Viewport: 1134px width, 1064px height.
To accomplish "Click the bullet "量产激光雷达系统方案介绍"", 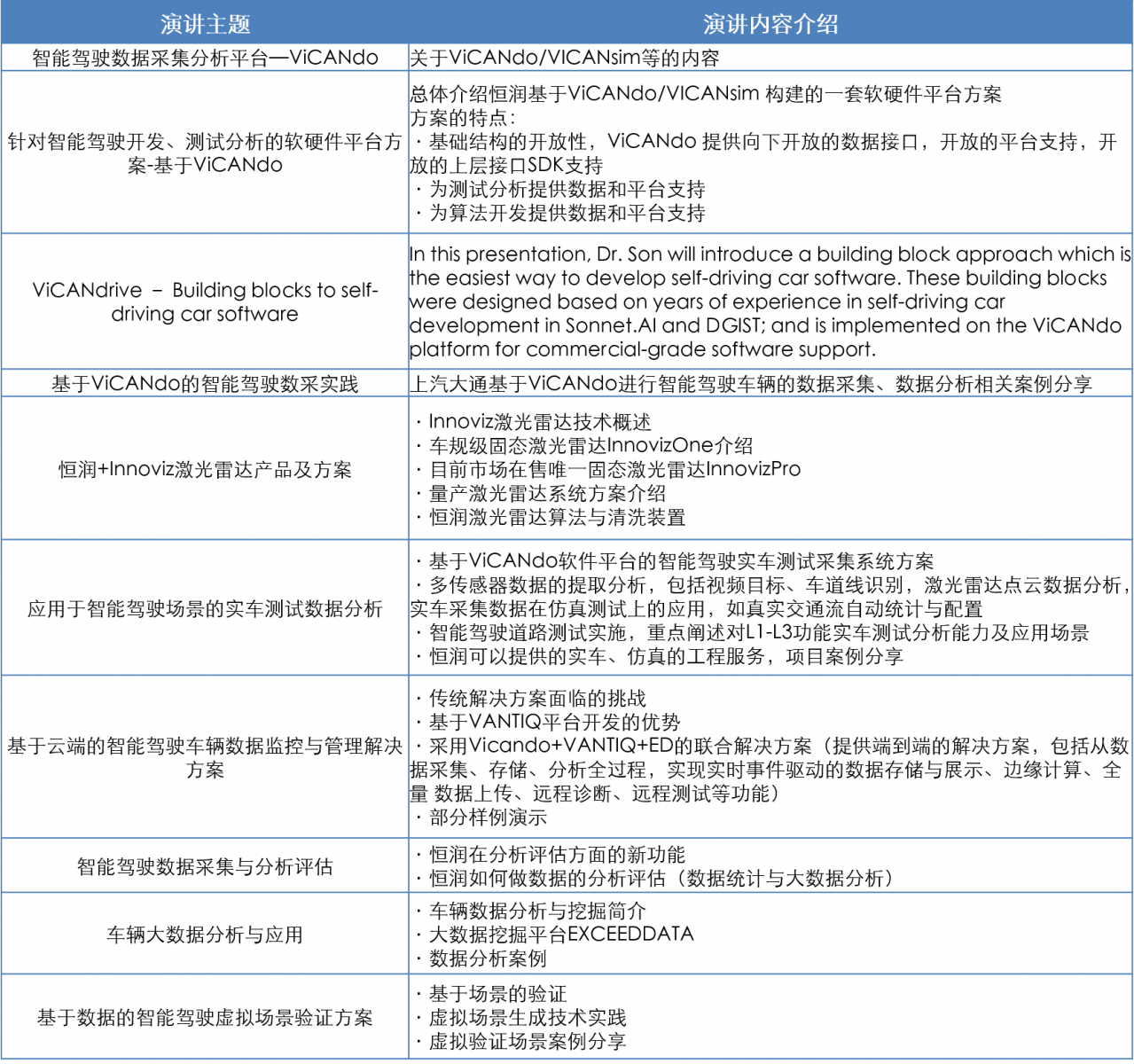I will 540,493.
